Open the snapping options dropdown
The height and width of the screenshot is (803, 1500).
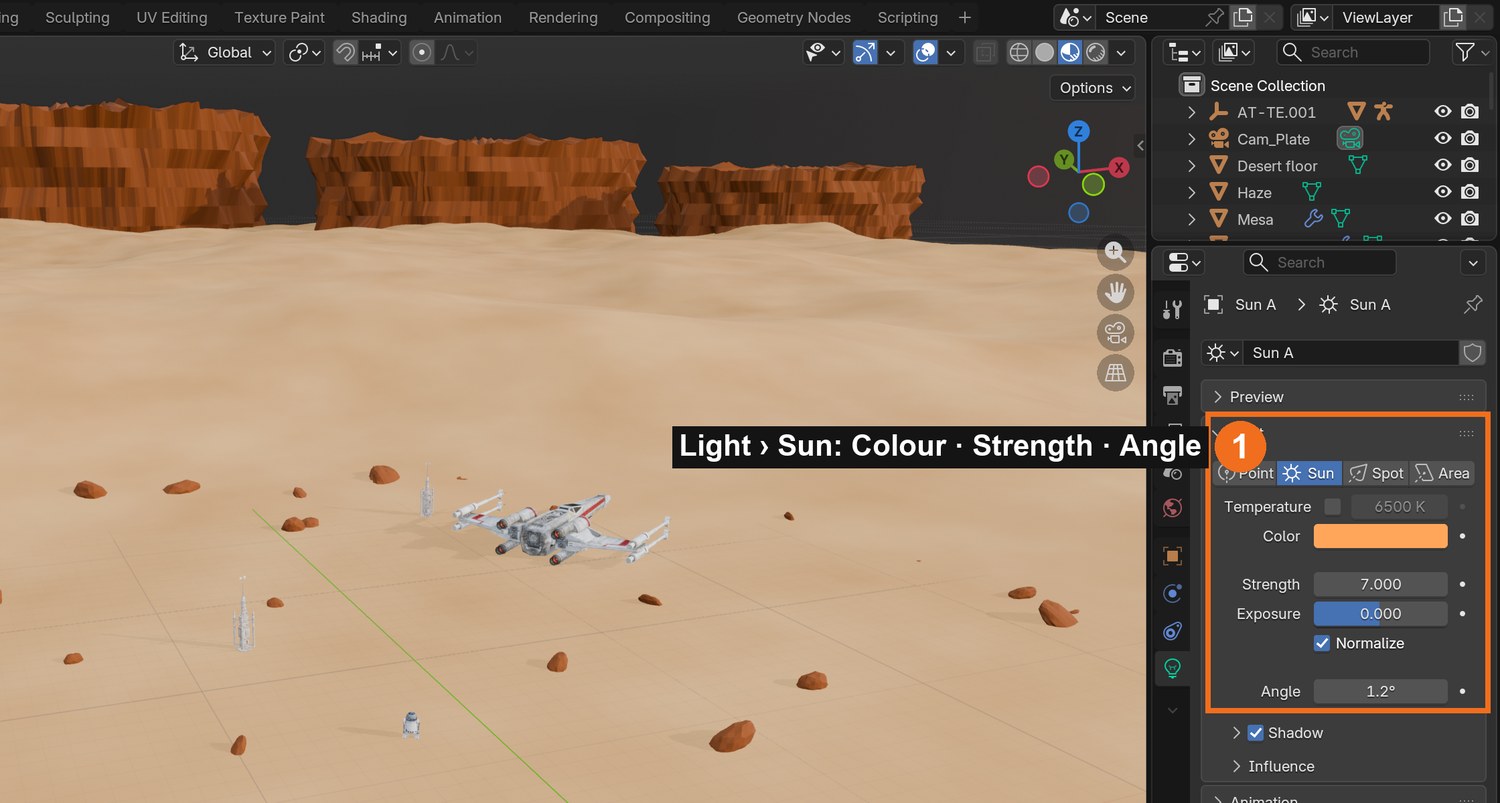tap(380, 52)
